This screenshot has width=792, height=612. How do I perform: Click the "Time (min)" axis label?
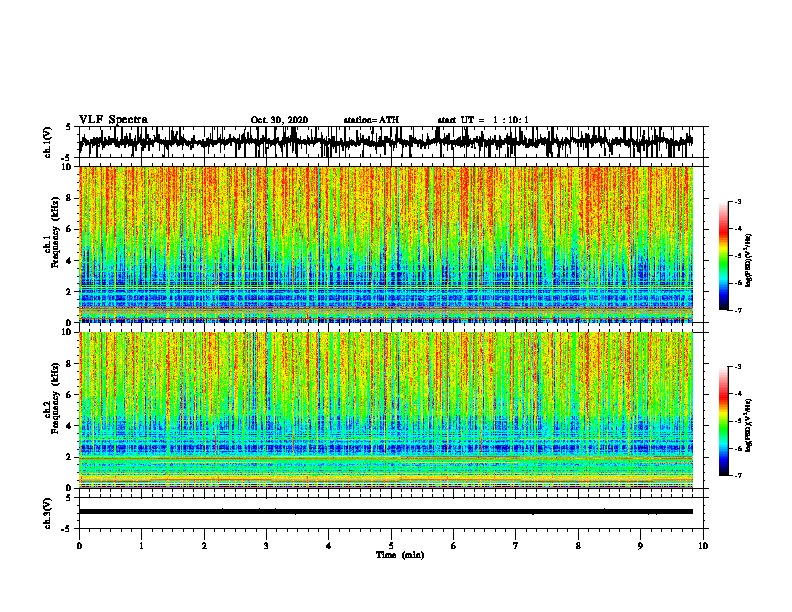point(400,555)
